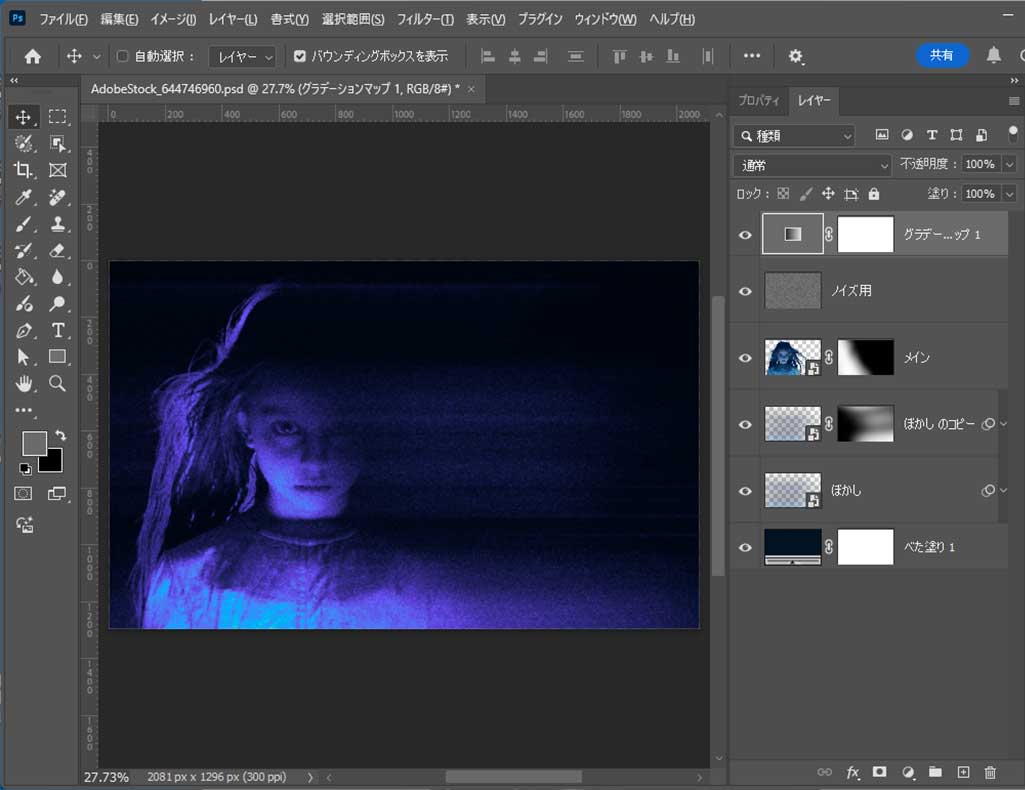Click the 共有 share button
The image size is (1025, 790).
[942, 56]
